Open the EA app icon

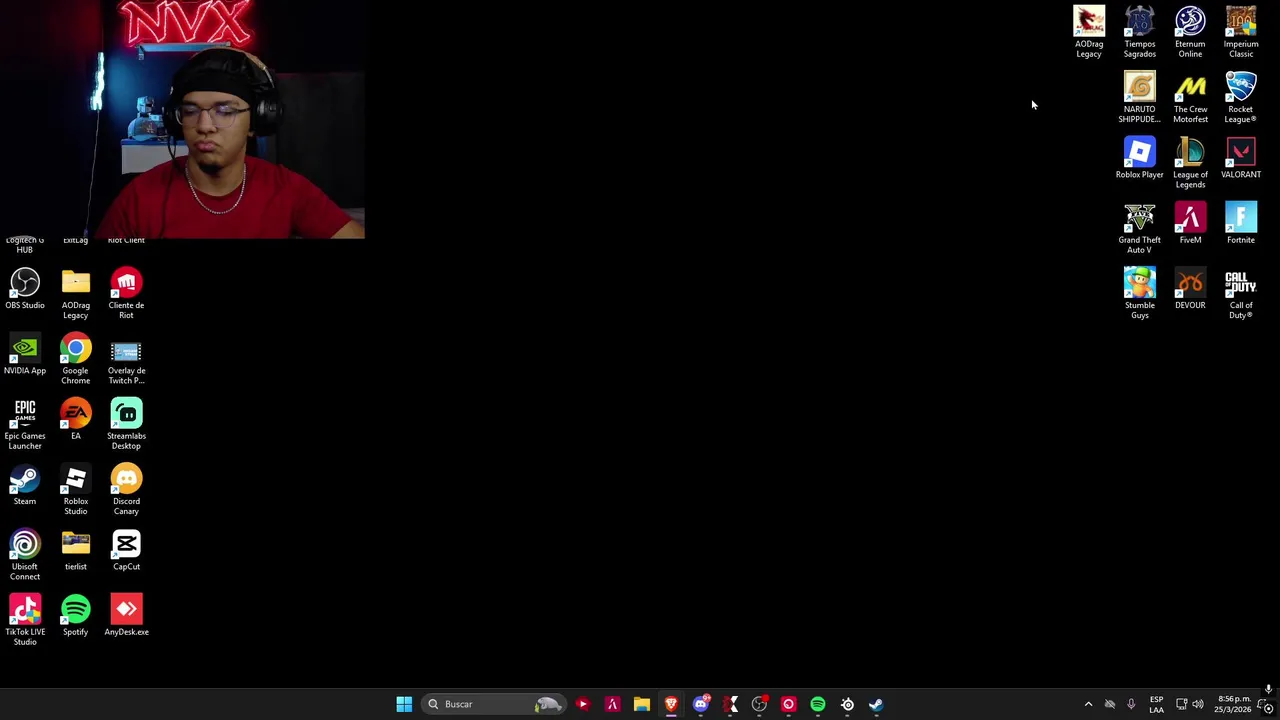pyautogui.click(x=75, y=419)
